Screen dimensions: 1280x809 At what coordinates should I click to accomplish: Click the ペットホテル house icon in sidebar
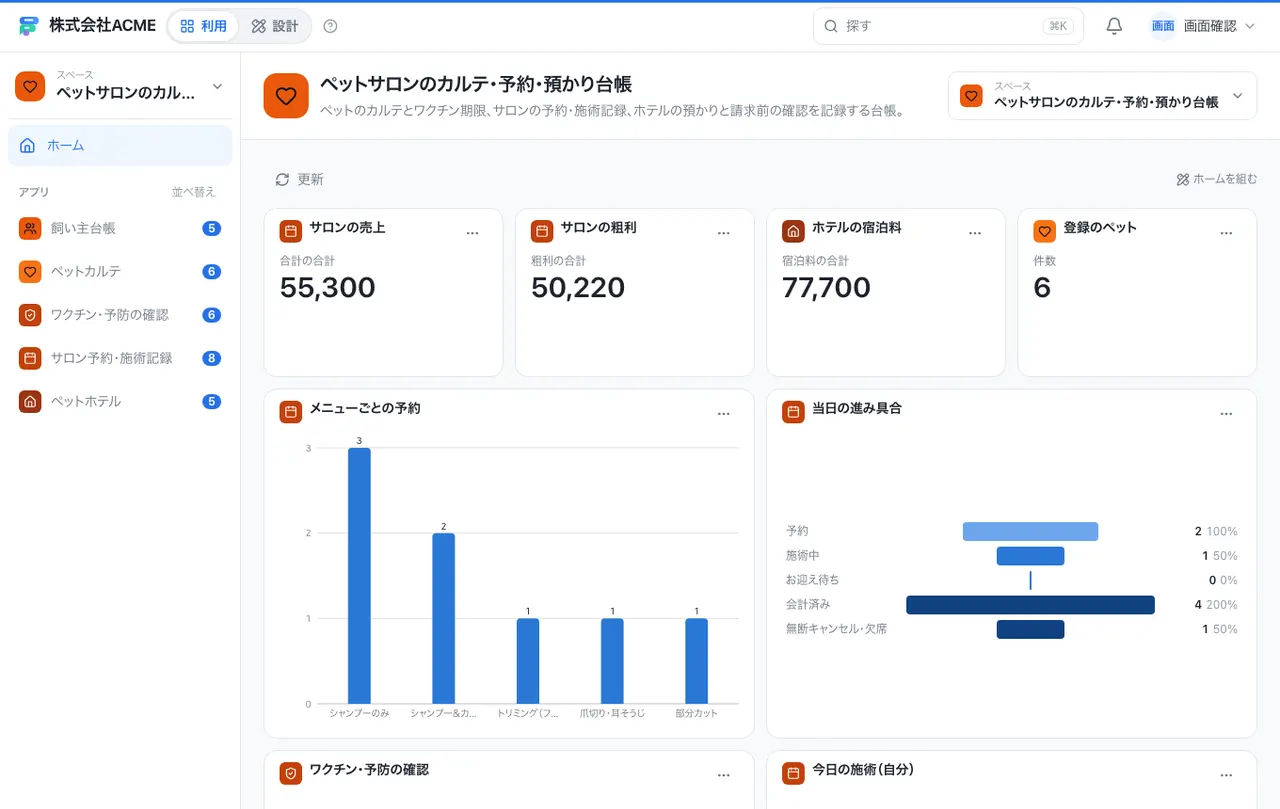tap(30, 401)
